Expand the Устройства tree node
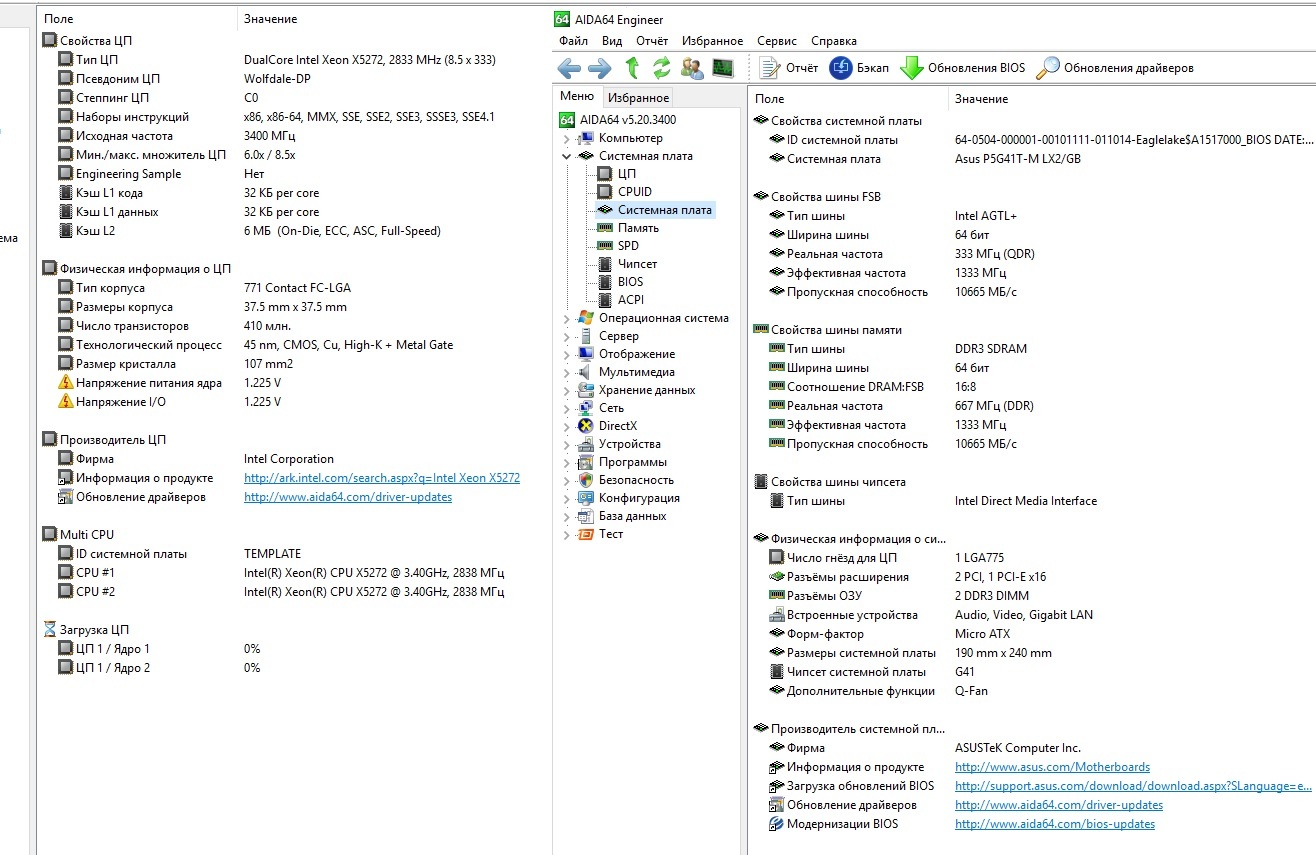The width and height of the screenshot is (1316, 855). pyautogui.click(x=567, y=444)
